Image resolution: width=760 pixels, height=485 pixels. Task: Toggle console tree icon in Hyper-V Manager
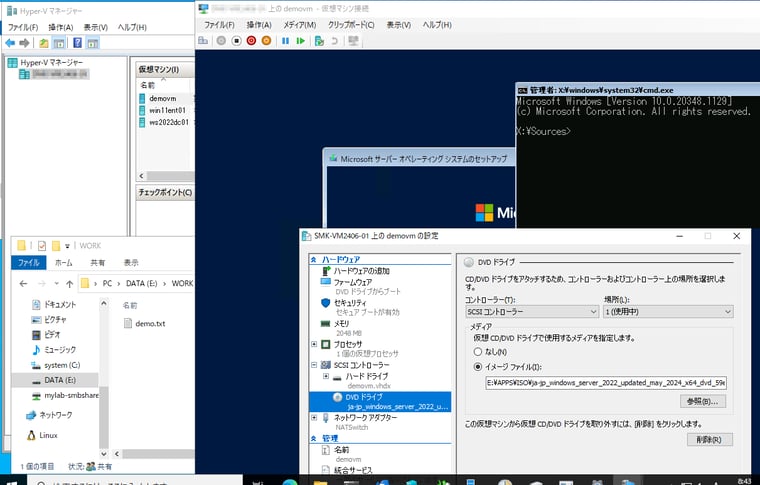(59, 43)
